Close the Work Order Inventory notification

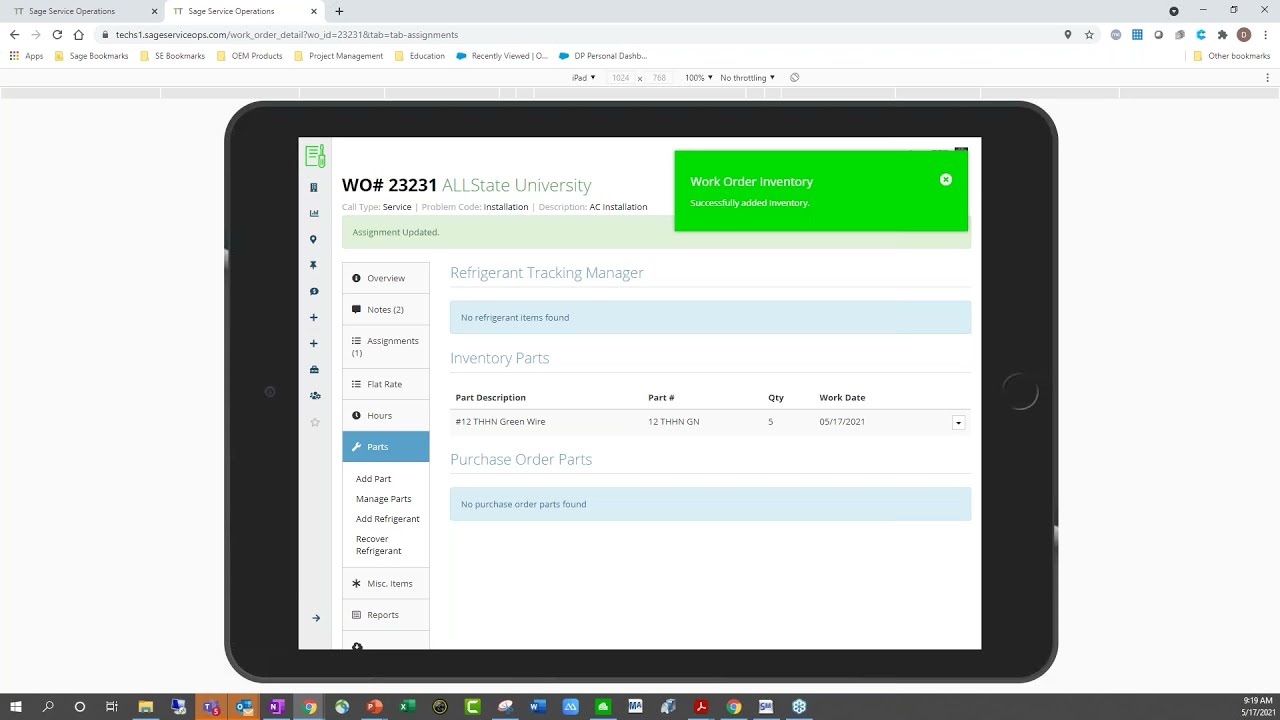pos(946,180)
